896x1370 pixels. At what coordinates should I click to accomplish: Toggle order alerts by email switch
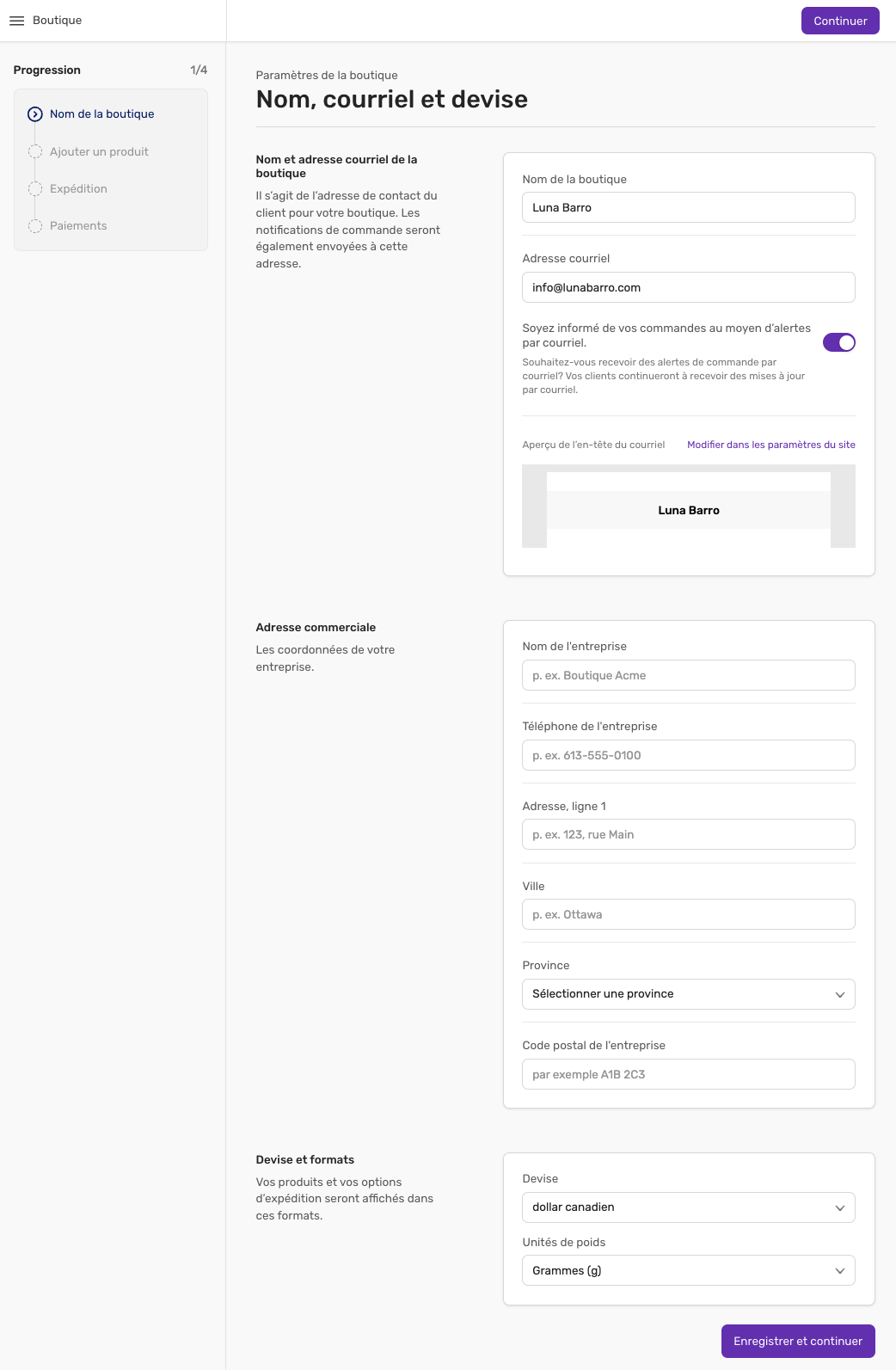pyautogui.click(x=839, y=342)
